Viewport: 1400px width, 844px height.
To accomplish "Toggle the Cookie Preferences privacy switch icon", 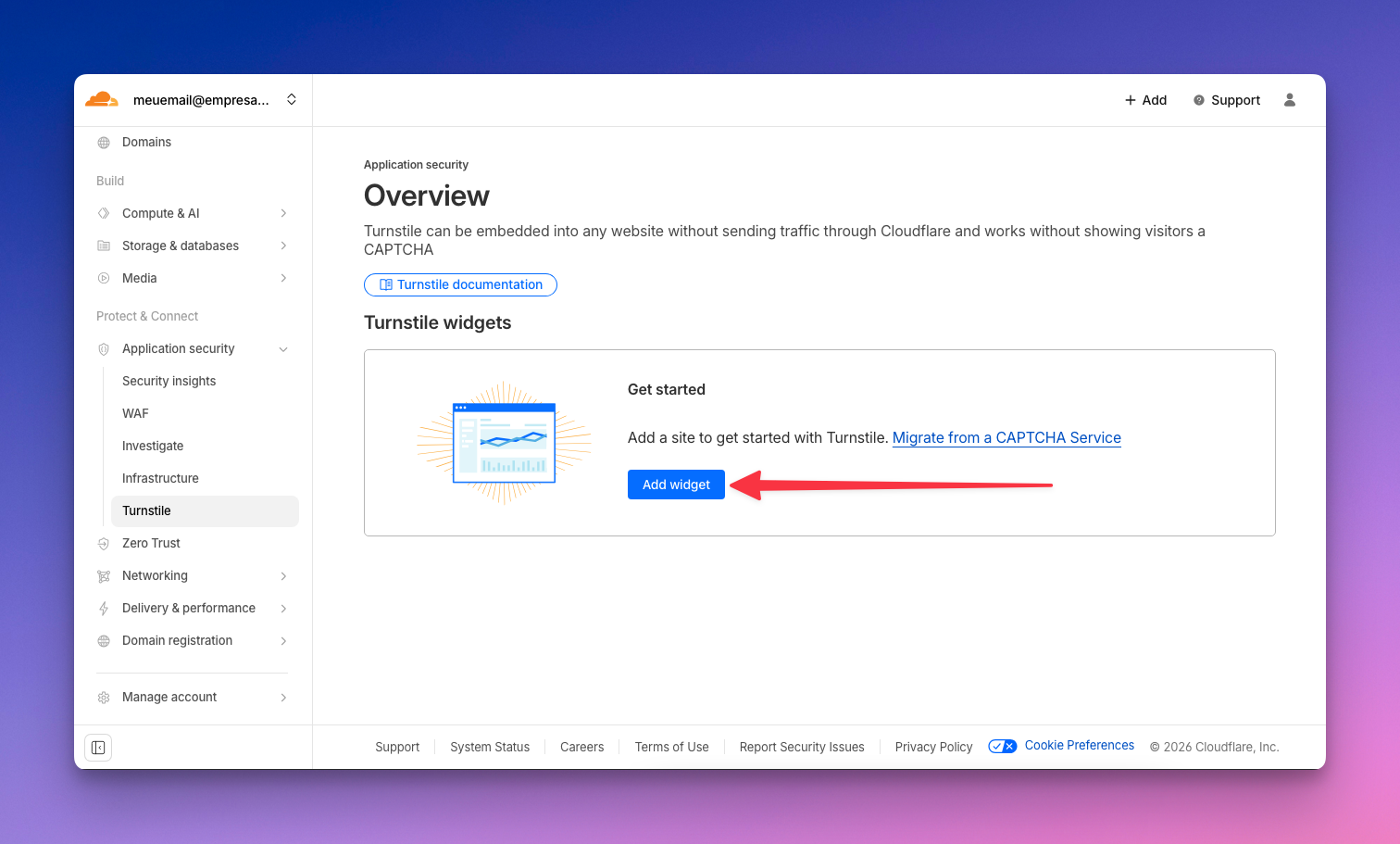I will tap(1002, 747).
